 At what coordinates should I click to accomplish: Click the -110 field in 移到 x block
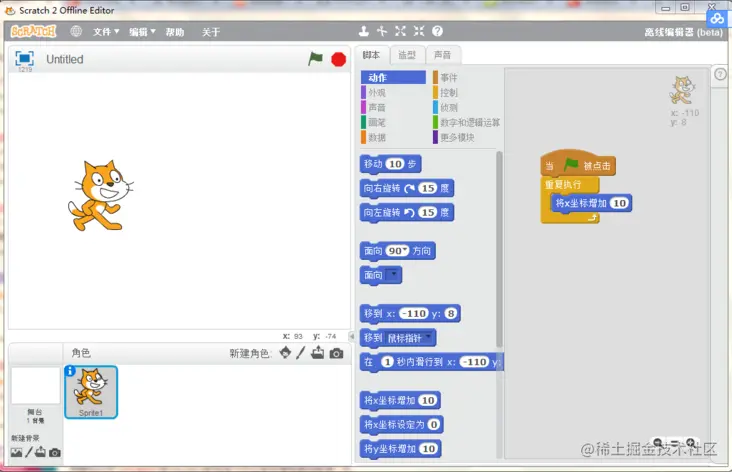tap(415, 313)
